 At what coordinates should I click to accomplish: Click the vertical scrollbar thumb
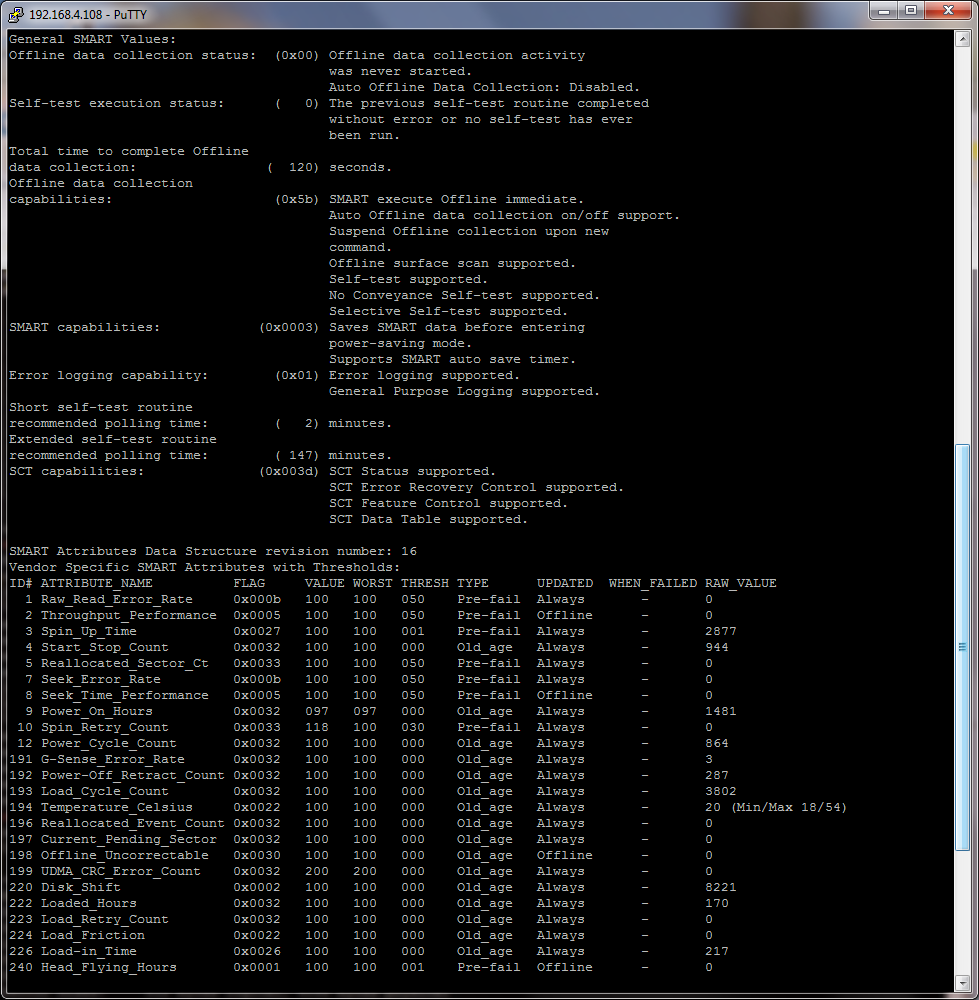click(x=962, y=647)
